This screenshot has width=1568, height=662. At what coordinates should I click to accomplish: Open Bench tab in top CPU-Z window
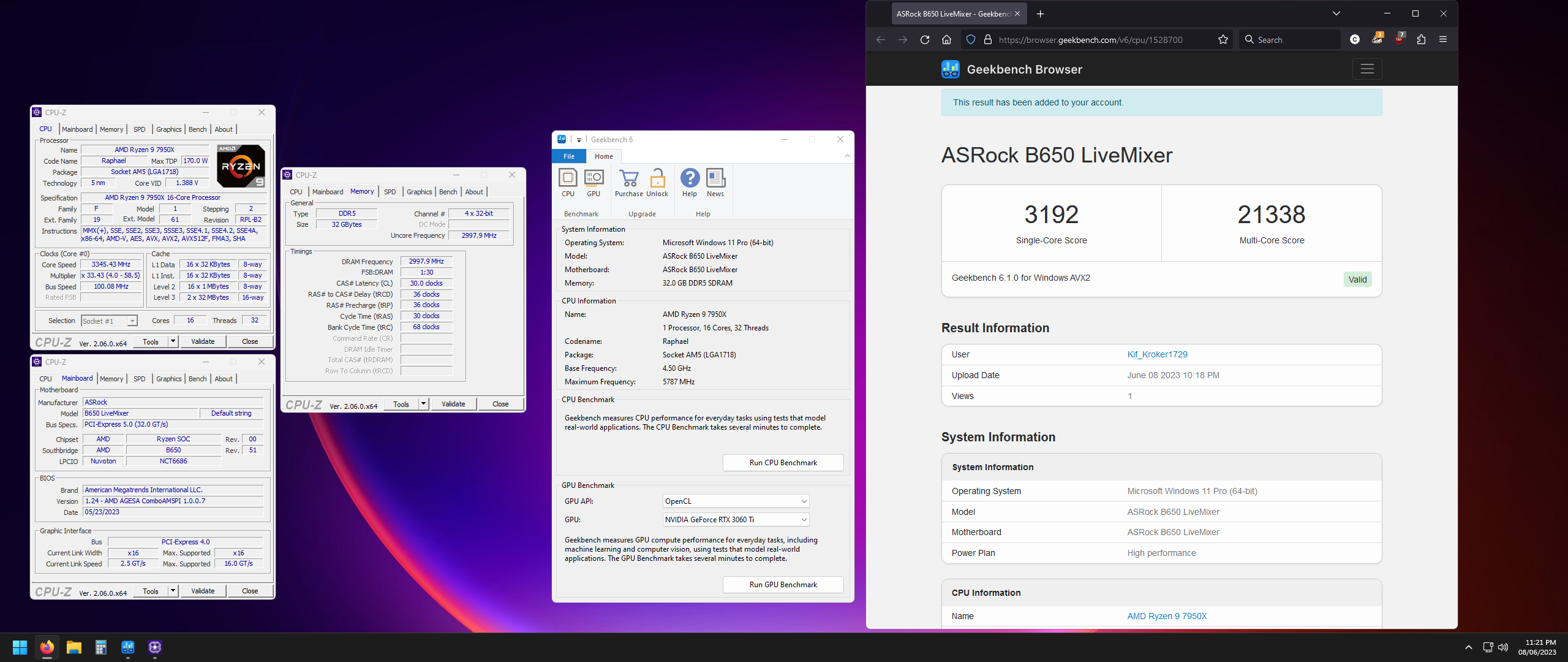pyautogui.click(x=197, y=129)
